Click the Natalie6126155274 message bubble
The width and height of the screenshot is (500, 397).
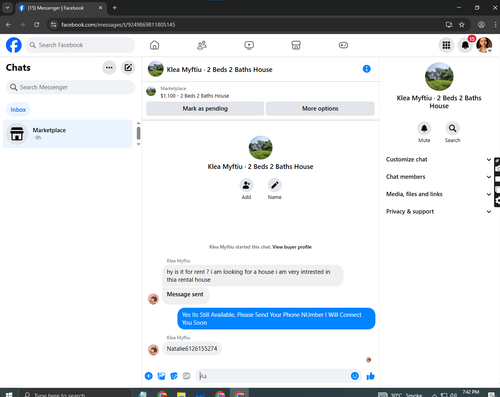coord(192,349)
